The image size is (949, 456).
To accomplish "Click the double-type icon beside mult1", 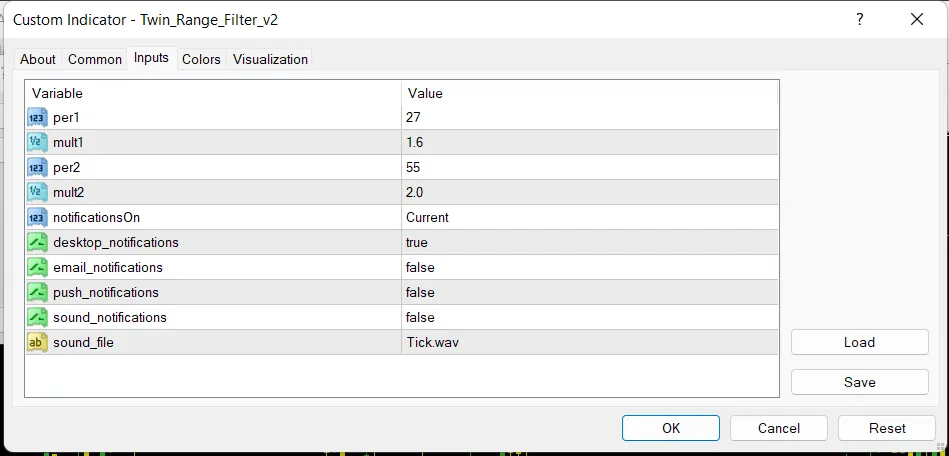I will (38, 142).
